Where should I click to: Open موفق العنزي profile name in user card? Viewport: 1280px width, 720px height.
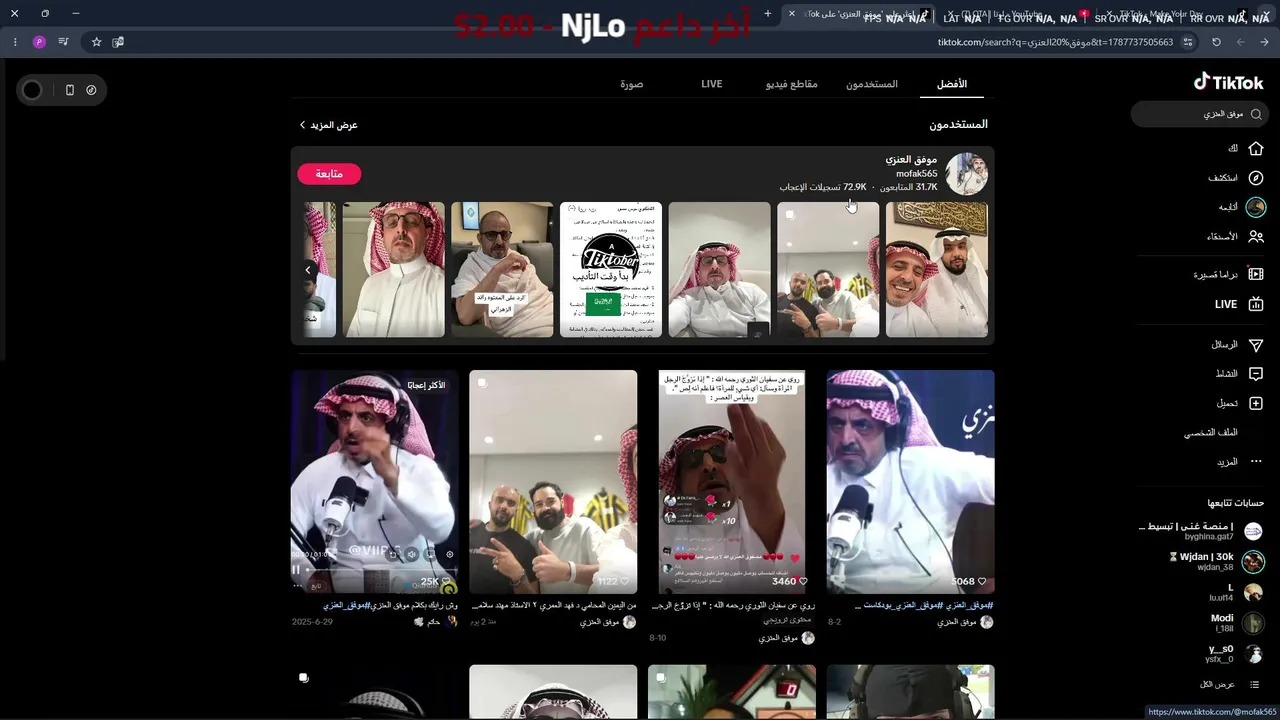pos(911,160)
